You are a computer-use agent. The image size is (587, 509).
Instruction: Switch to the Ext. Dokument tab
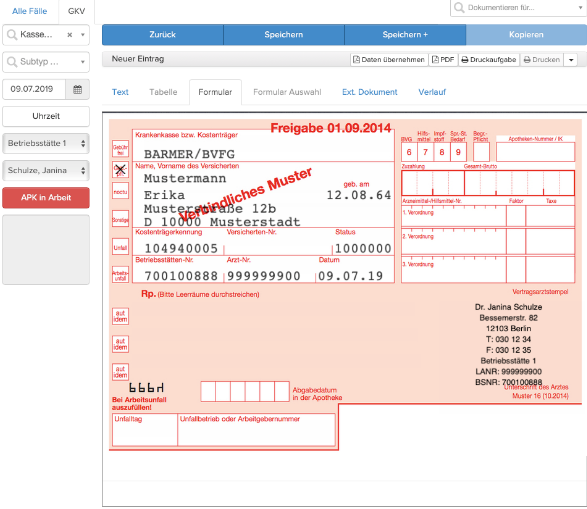click(369, 92)
